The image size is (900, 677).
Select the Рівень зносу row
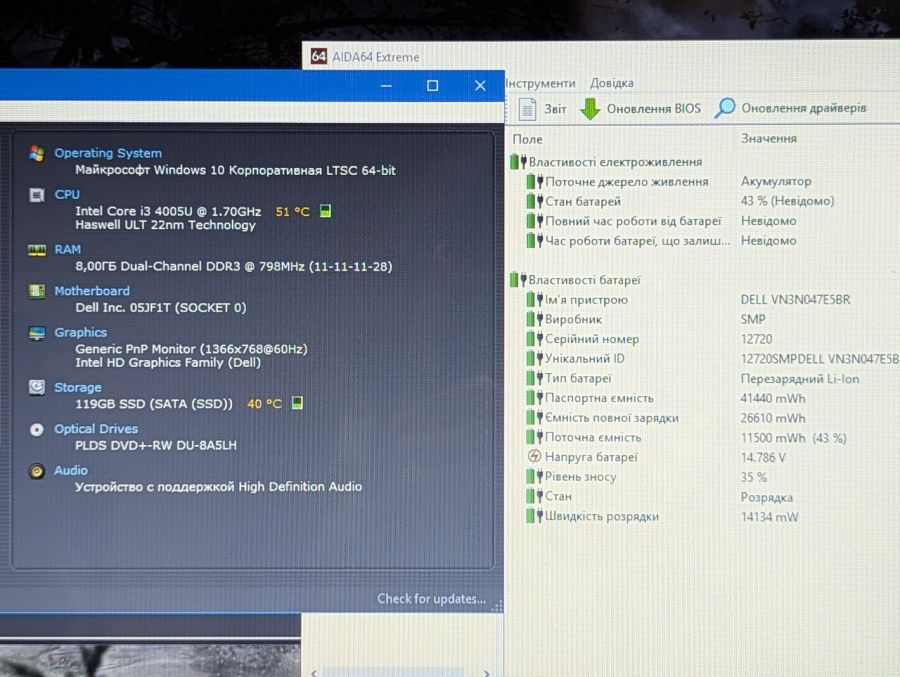pyautogui.click(x=711, y=477)
